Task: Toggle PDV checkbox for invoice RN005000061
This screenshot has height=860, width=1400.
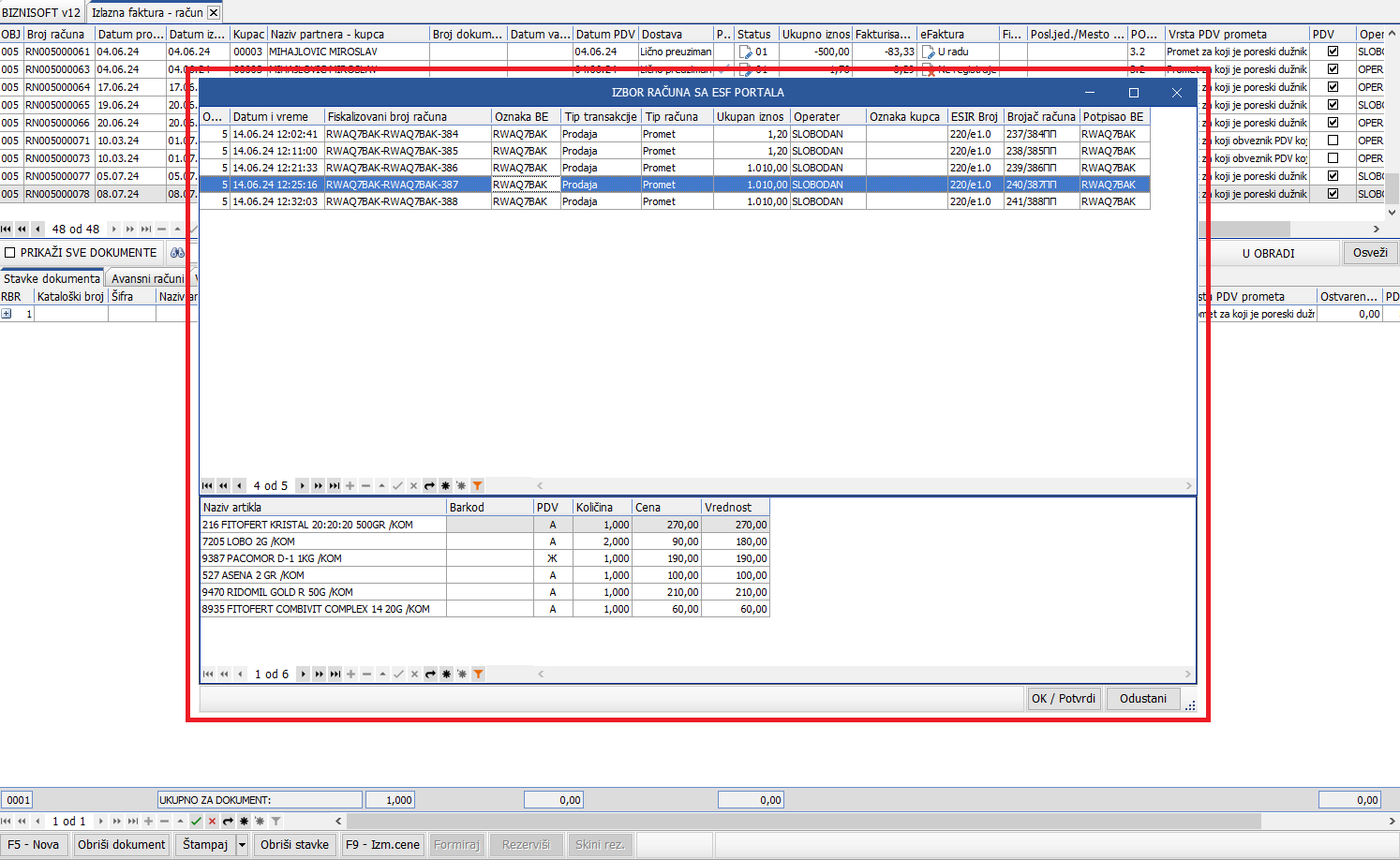Action: pos(1333,52)
